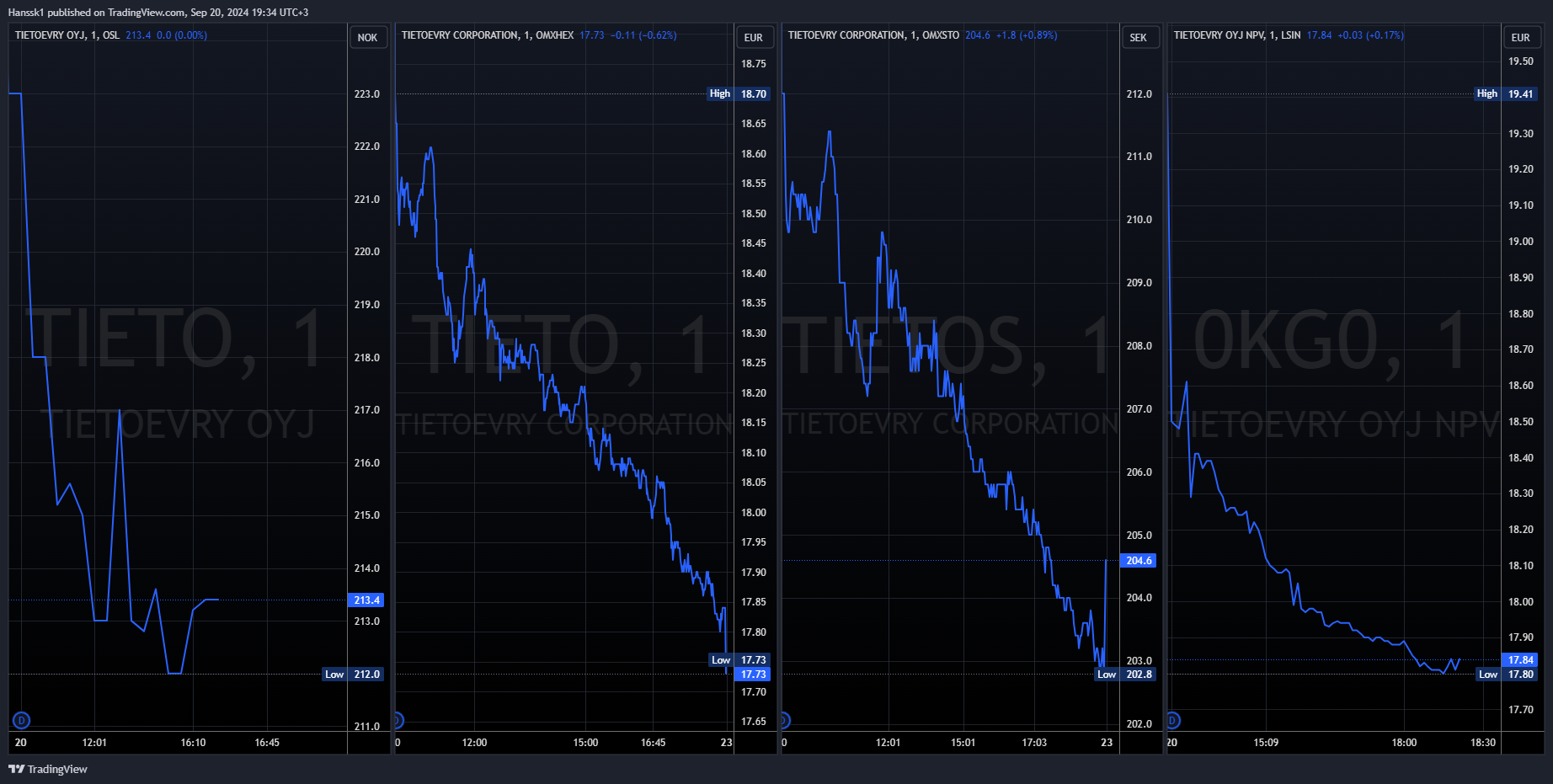1553x784 pixels.
Task: Click the 16:45 time label on the OMXHEX chart
Action: [653, 743]
